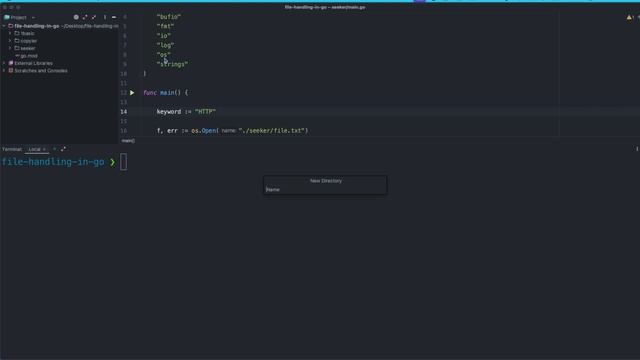Image resolution: width=640 pixels, height=360 pixels.
Task: Click the os.Open call on line 16
Action: click(x=204, y=131)
